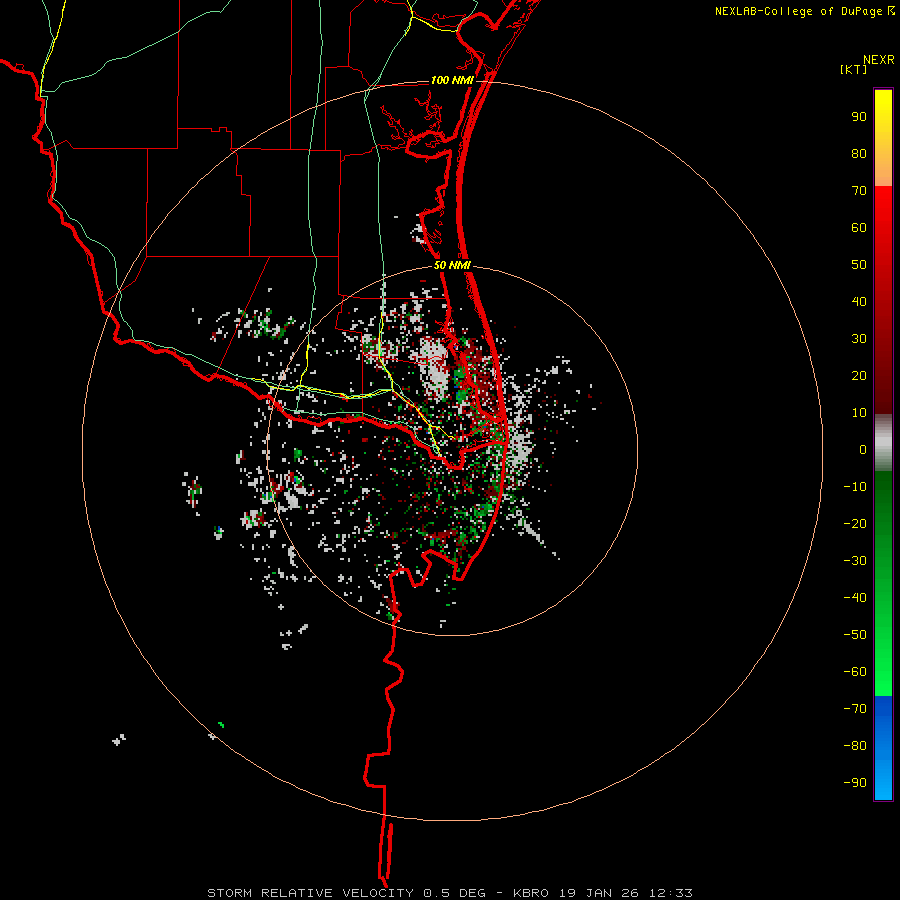Click the 10 value on the velocity scale

pyautogui.click(x=859, y=413)
